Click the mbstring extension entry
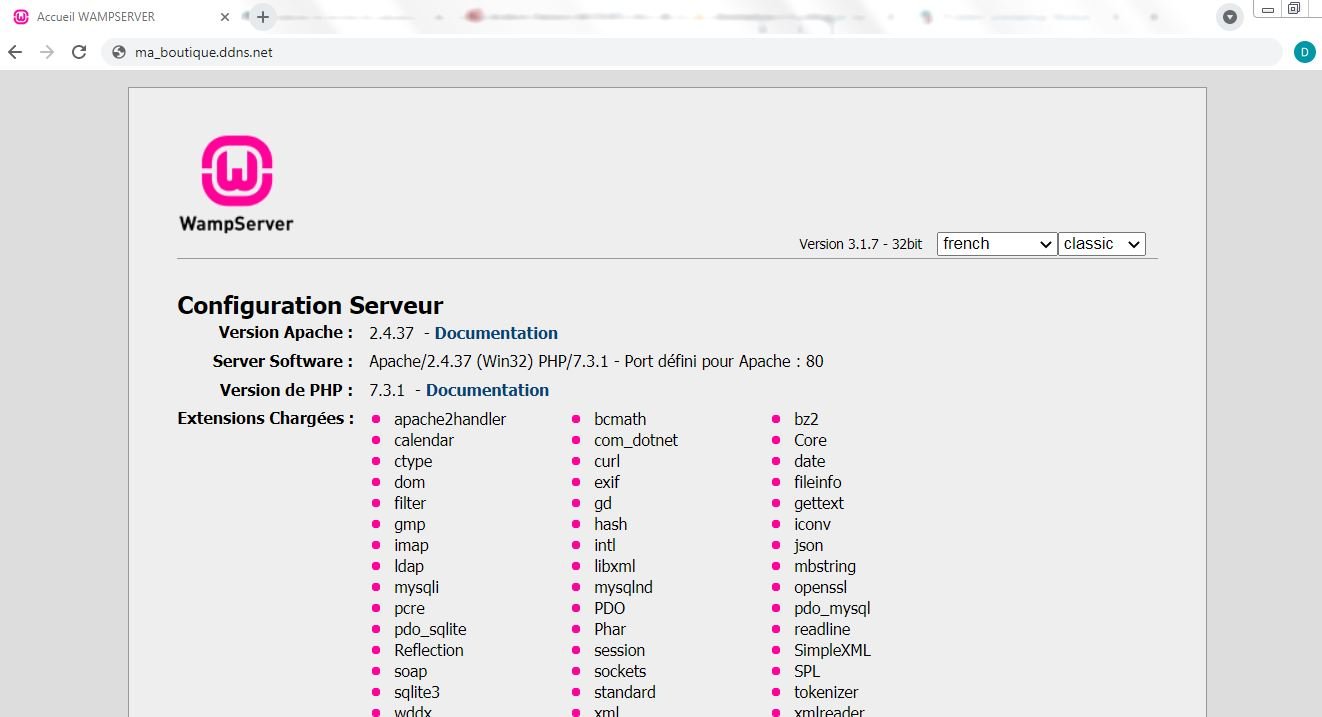The height and width of the screenshot is (717, 1322). [x=825, y=566]
